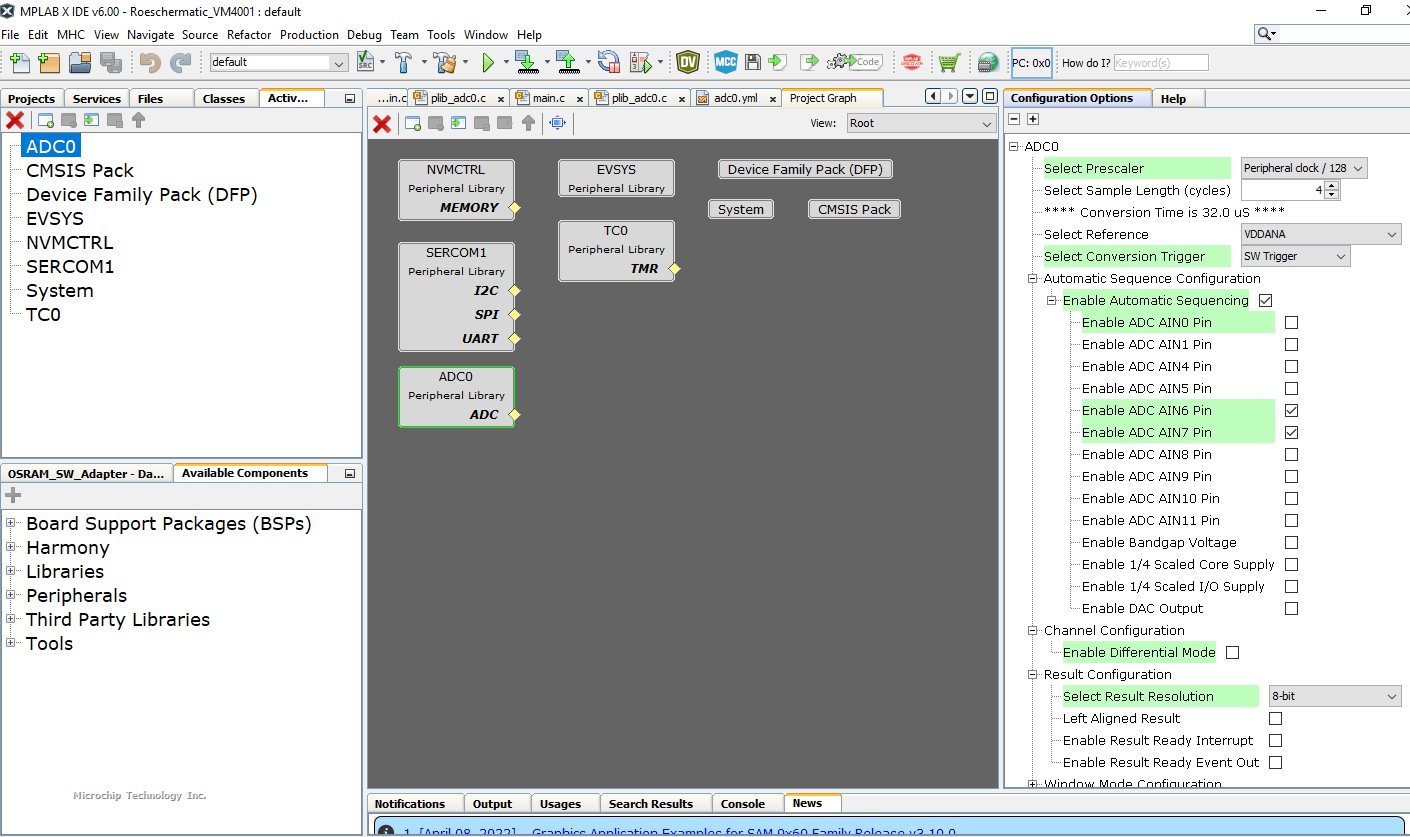Select the CMSIS Pack block in Project Graph
This screenshot has width=1410, height=837.
(854, 209)
